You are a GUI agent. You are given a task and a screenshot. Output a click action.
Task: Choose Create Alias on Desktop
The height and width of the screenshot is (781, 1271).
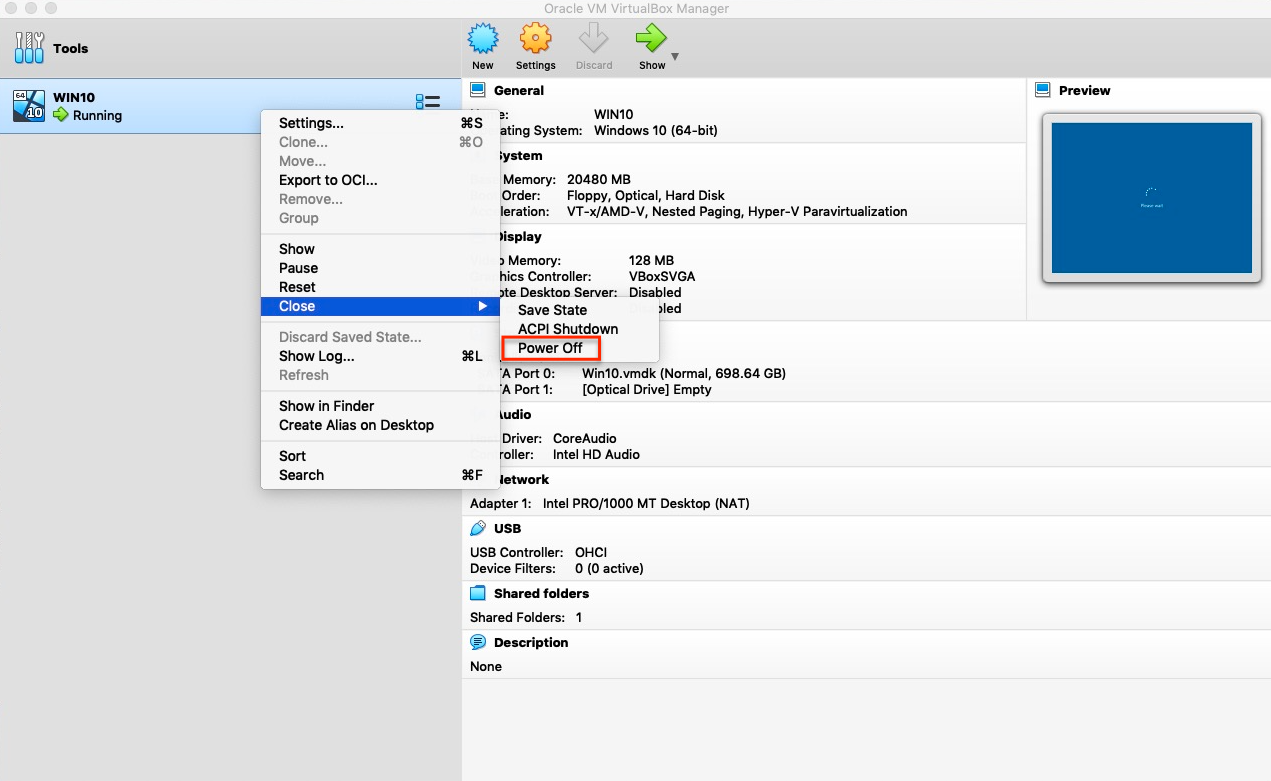380,425
